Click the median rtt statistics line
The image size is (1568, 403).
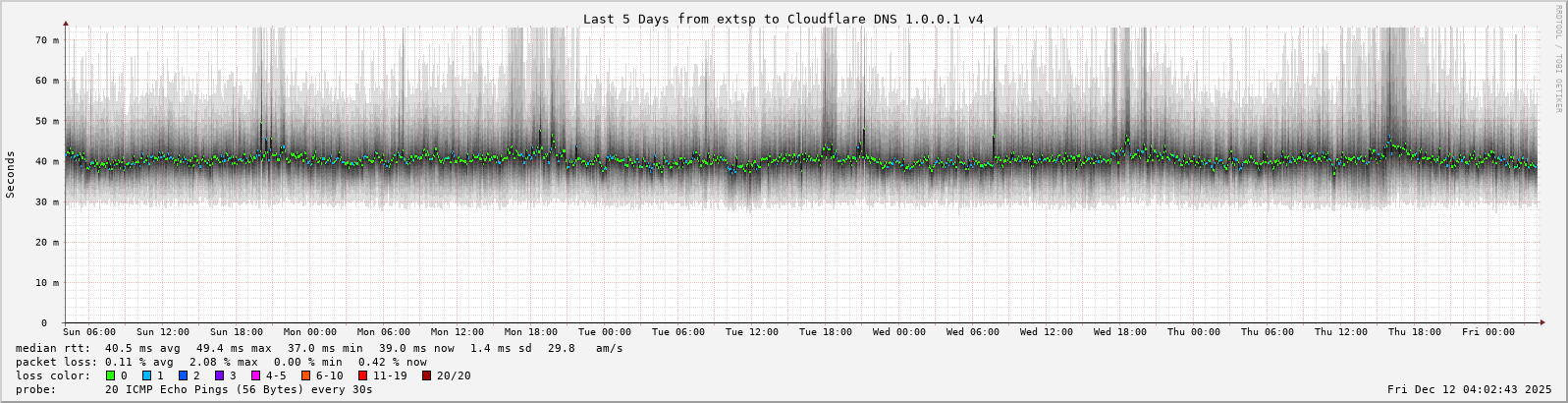tap(319, 348)
